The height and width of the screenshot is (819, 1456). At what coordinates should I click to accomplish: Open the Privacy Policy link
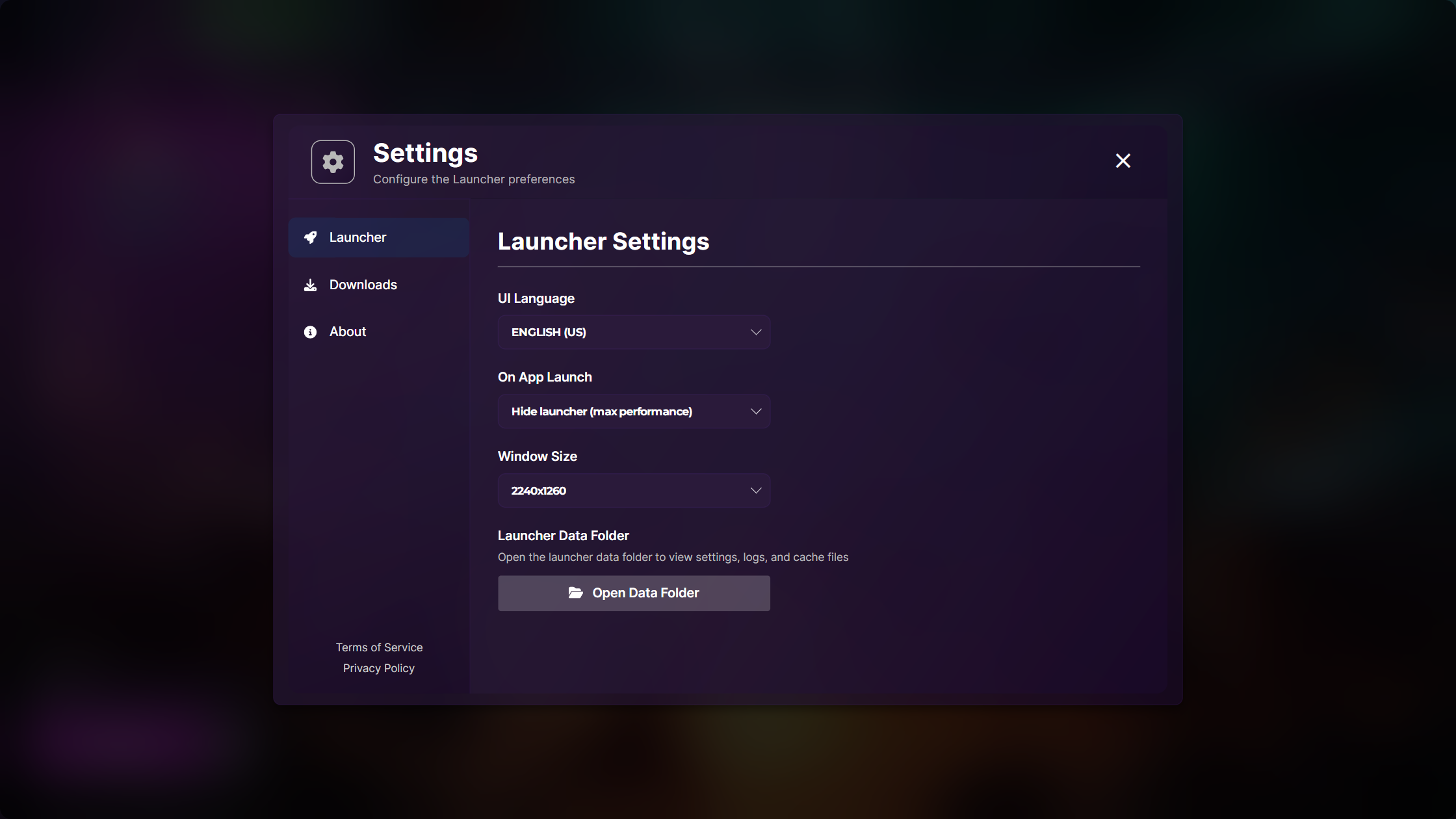click(x=379, y=668)
